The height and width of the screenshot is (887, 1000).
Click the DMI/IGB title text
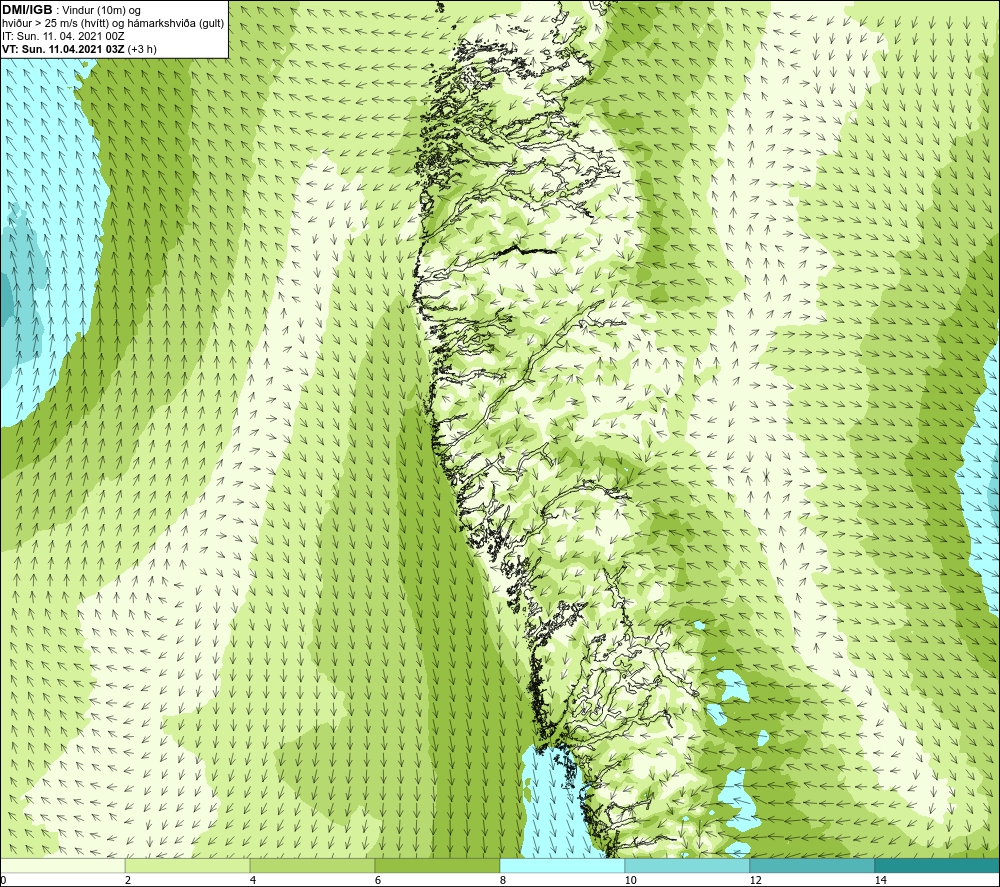click(x=27, y=10)
